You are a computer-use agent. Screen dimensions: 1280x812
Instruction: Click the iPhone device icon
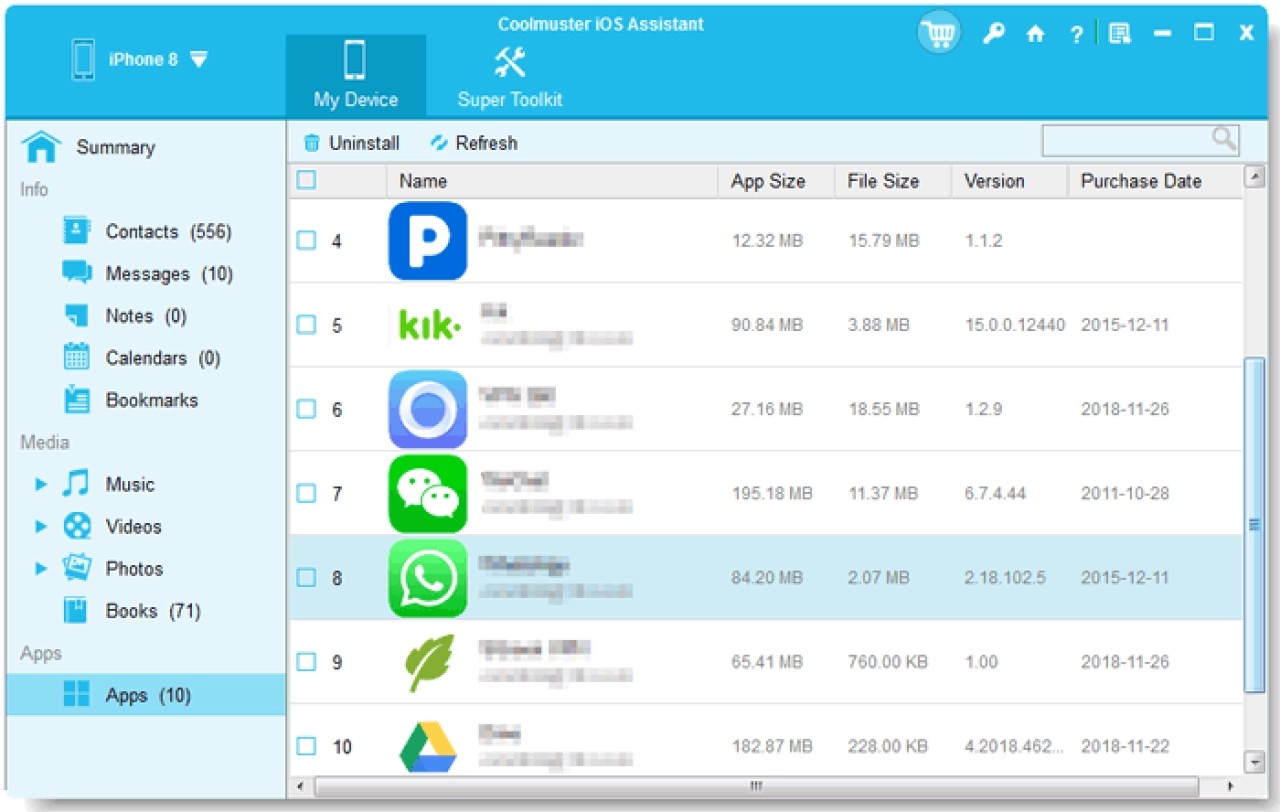[83, 60]
